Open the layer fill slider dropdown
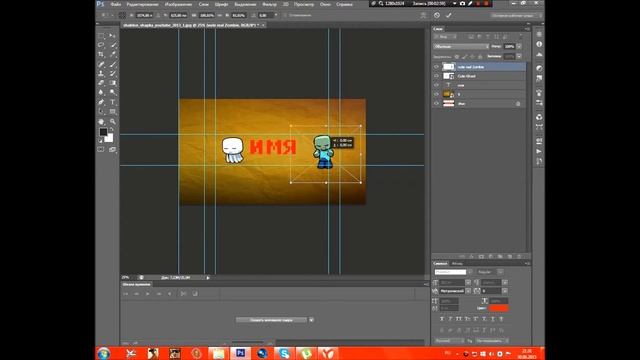 (x=519, y=56)
